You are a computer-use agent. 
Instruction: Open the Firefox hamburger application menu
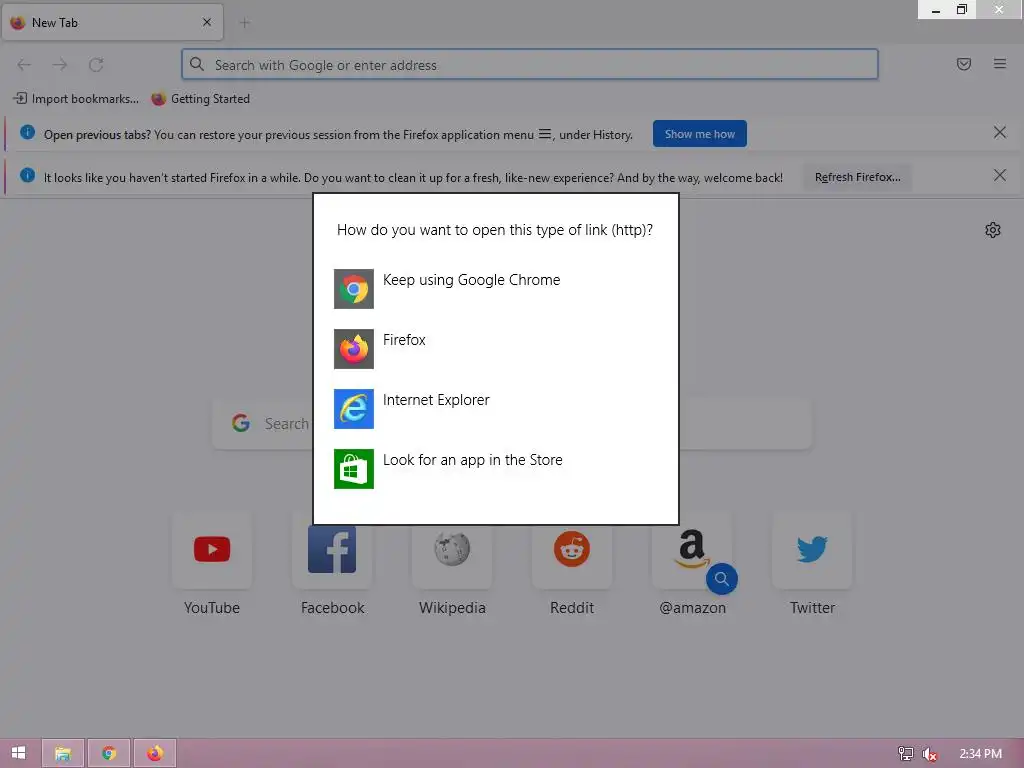click(x=1000, y=64)
